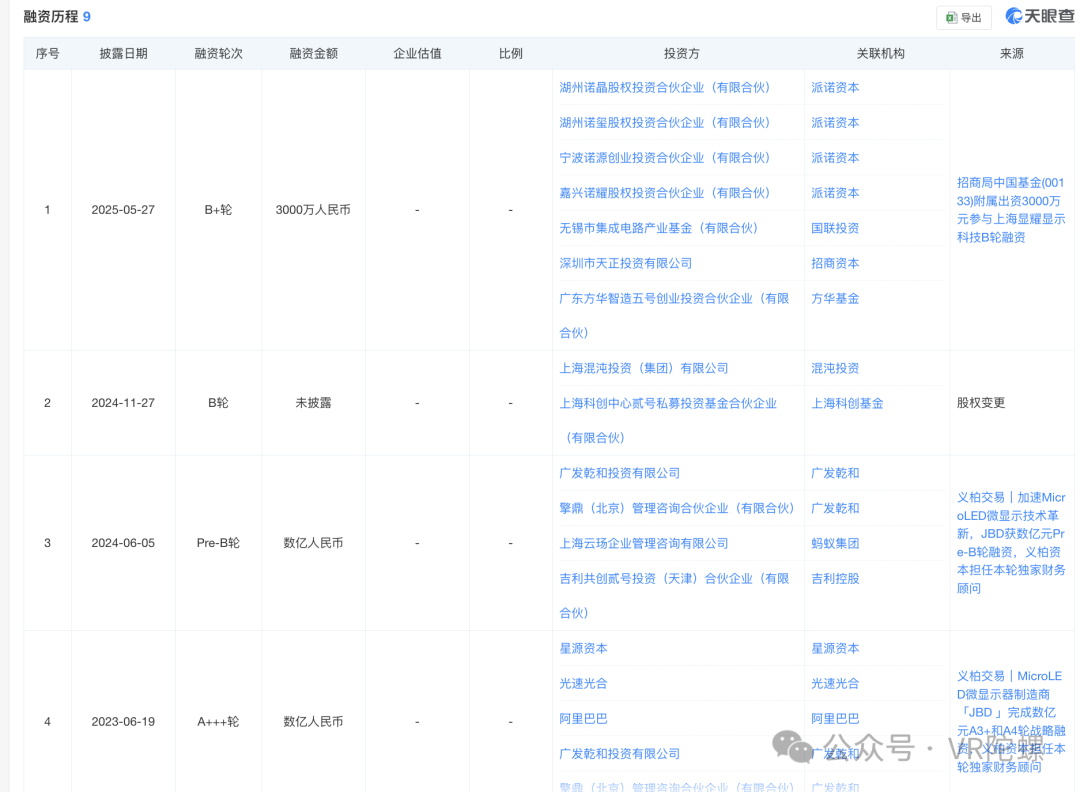Click the 关联机构 column header

880,54
